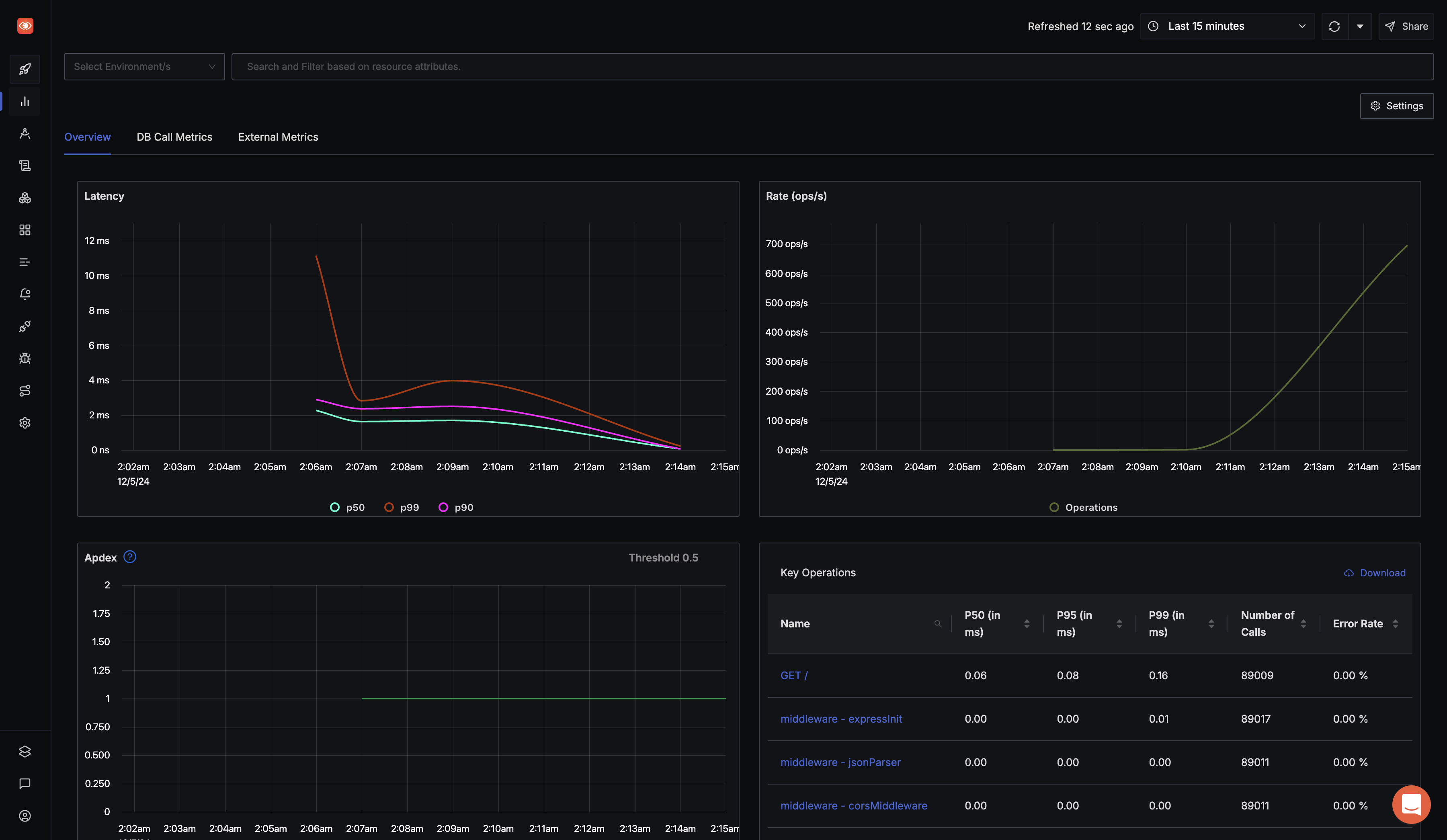Click the SigNoz logo icon
This screenshot has width=1447, height=840.
[x=25, y=26]
